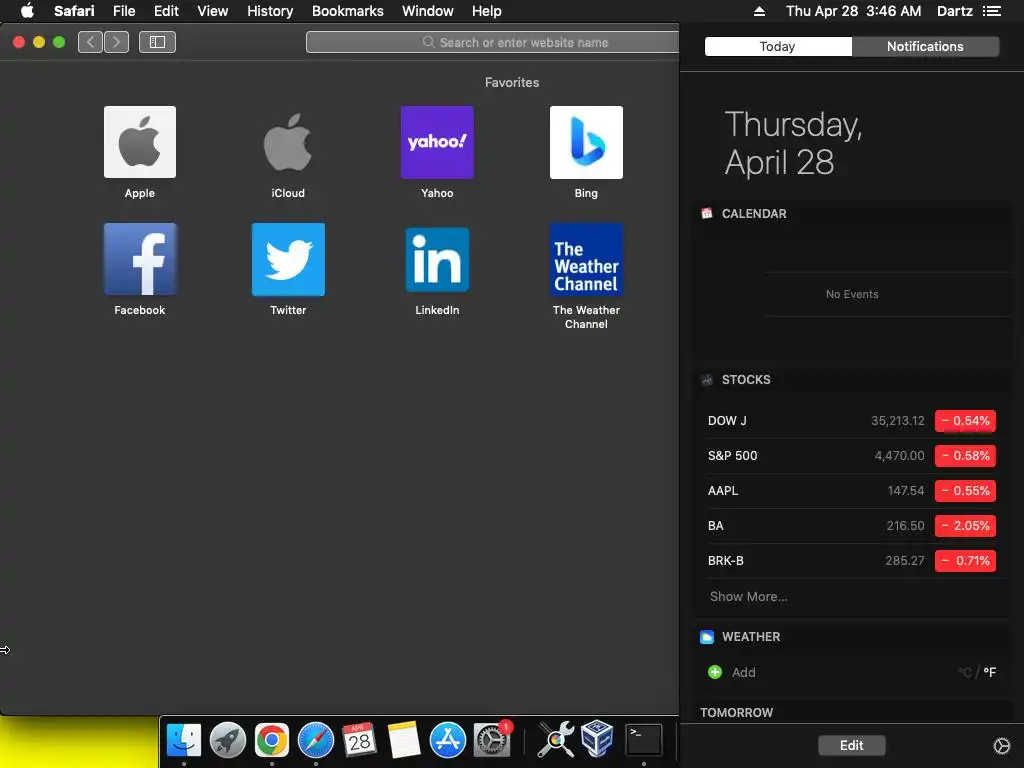Open the View menu
Screen dimensions: 1024x768
pos(213,11)
